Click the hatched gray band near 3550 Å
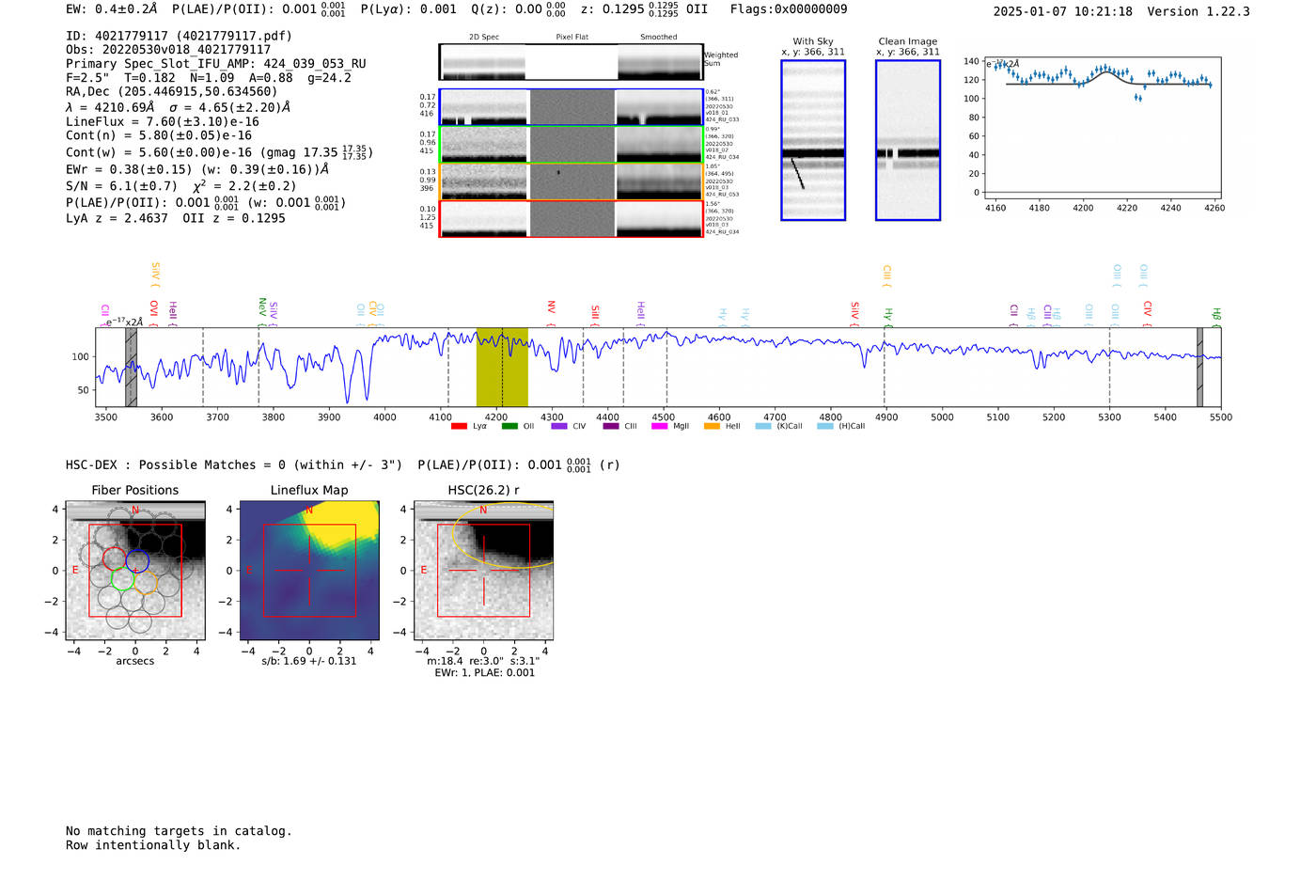 coord(132,368)
